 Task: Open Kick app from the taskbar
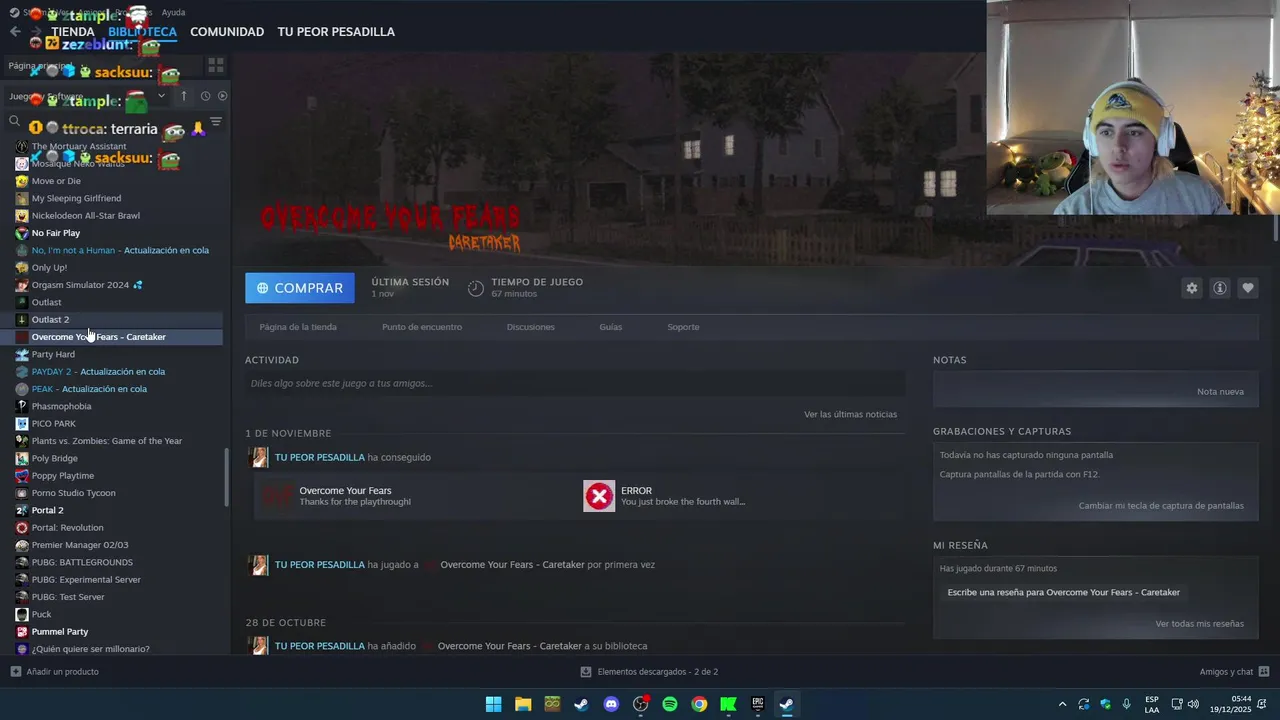(x=729, y=704)
